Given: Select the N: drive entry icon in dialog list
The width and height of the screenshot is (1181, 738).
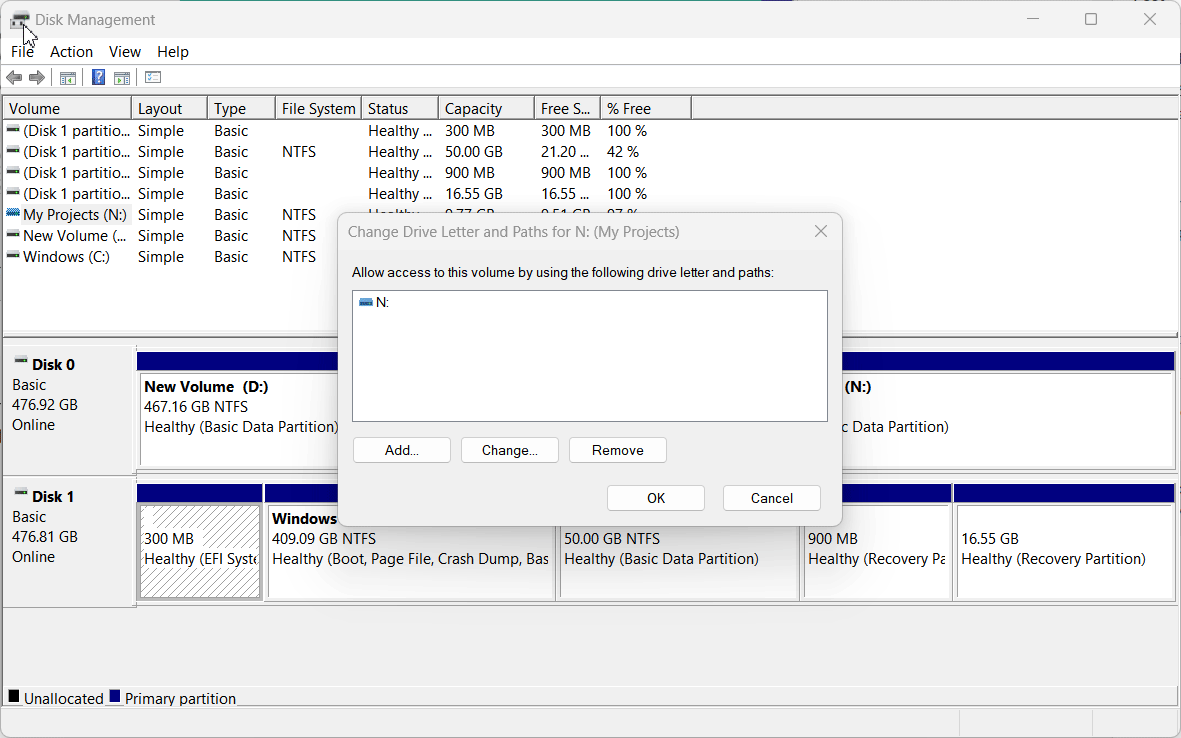Looking at the screenshot, I should pos(366,302).
